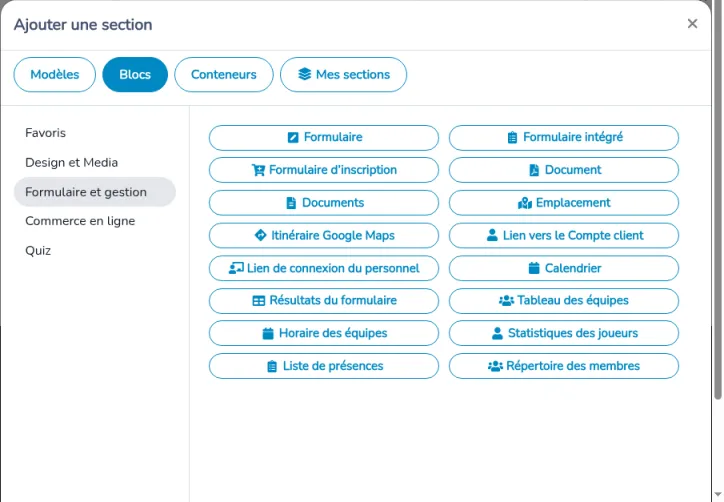Click the map pin icon beside Emplacement
Viewport: 724px width, 502px height.
coord(525,203)
